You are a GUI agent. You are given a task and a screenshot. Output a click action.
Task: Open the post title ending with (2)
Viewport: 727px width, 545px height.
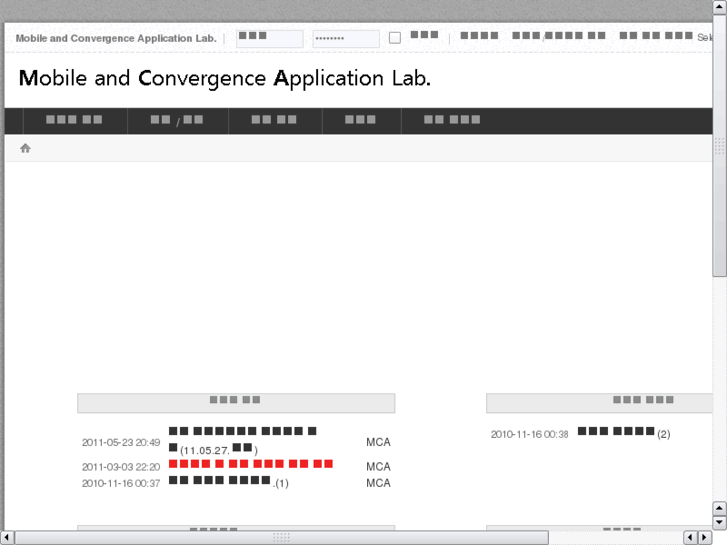pyautogui.click(x=624, y=432)
